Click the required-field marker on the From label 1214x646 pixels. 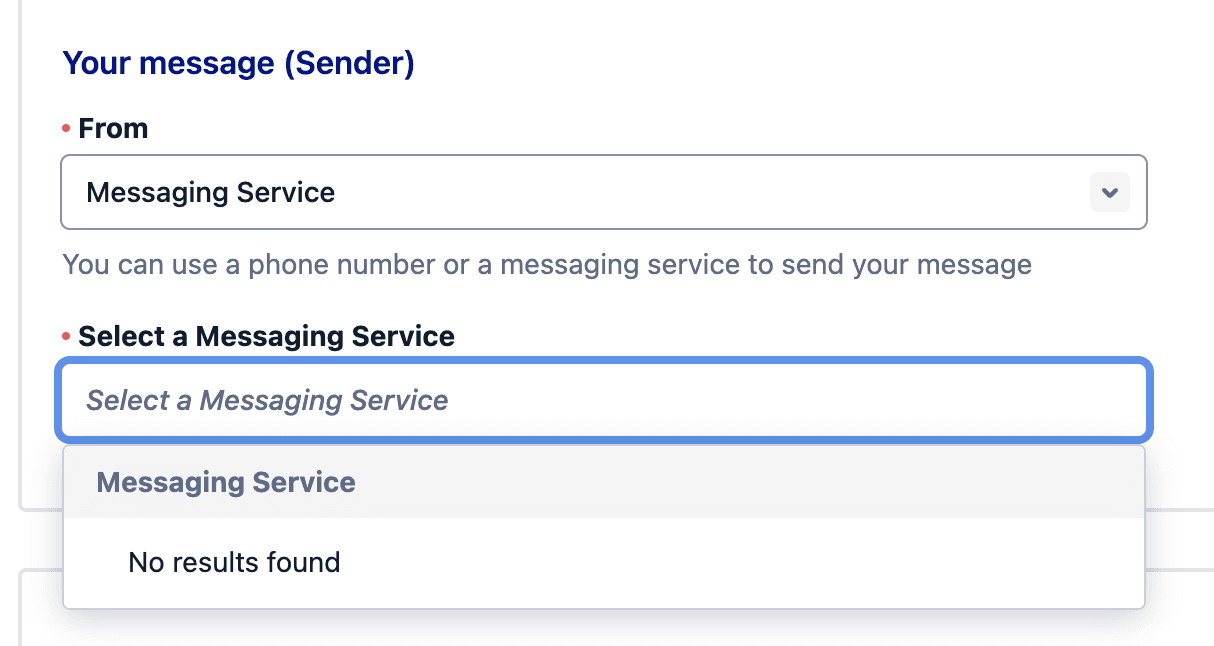66,128
